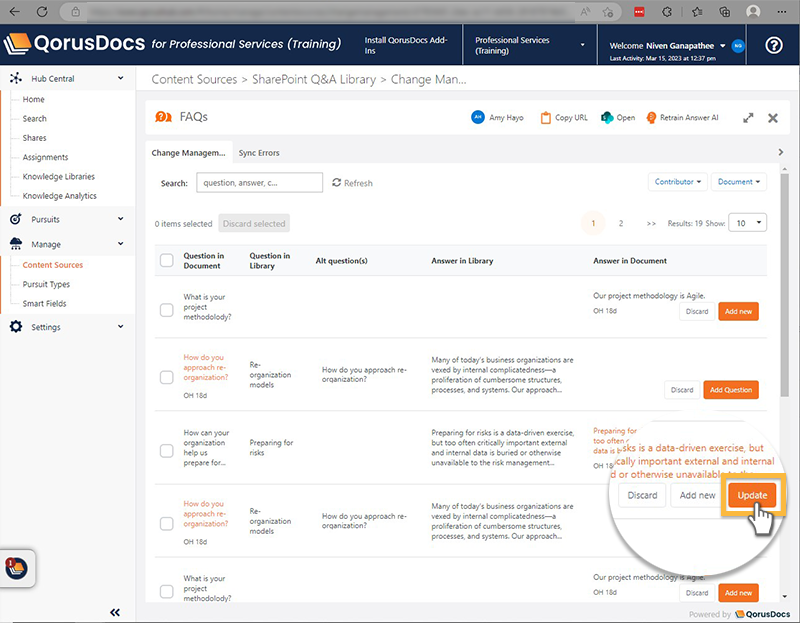The height and width of the screenshot is (623, 800).
Task: Change the Show results-per-page dropdown
Action: 747,223
